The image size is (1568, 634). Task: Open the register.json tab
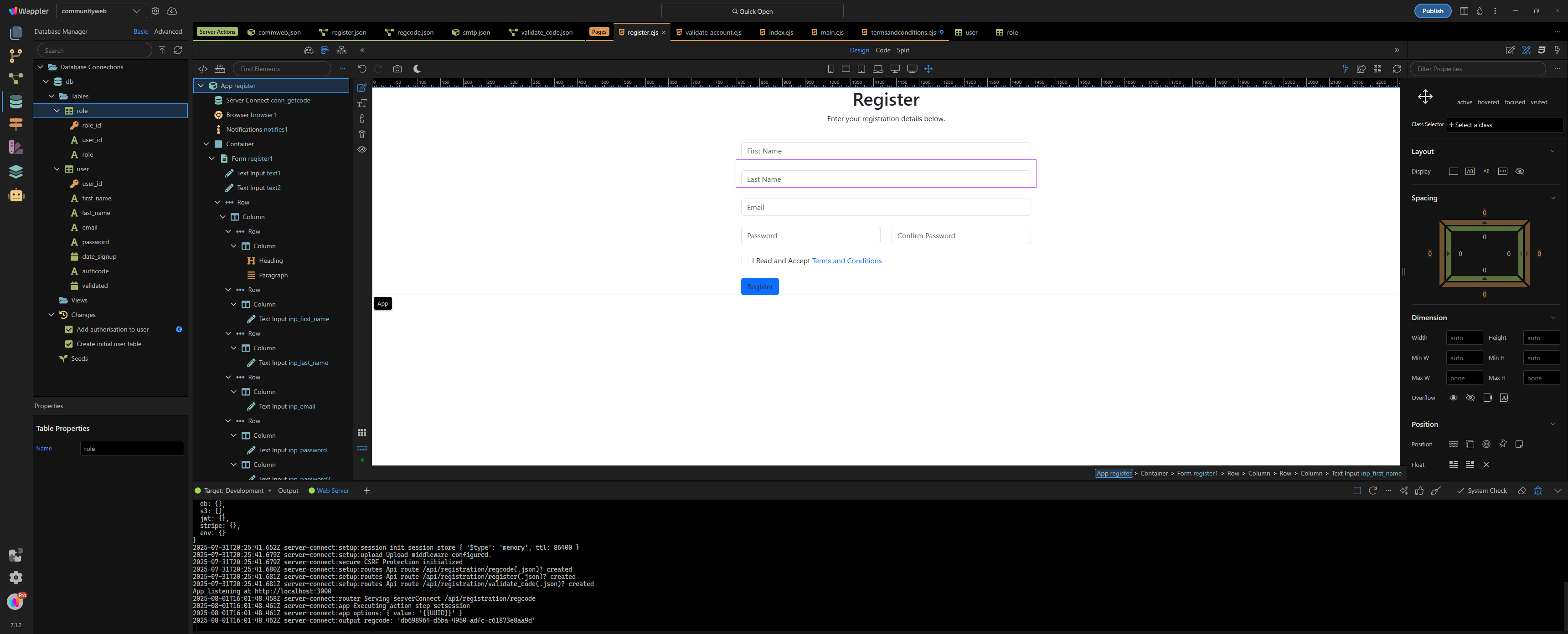point(343,32)
